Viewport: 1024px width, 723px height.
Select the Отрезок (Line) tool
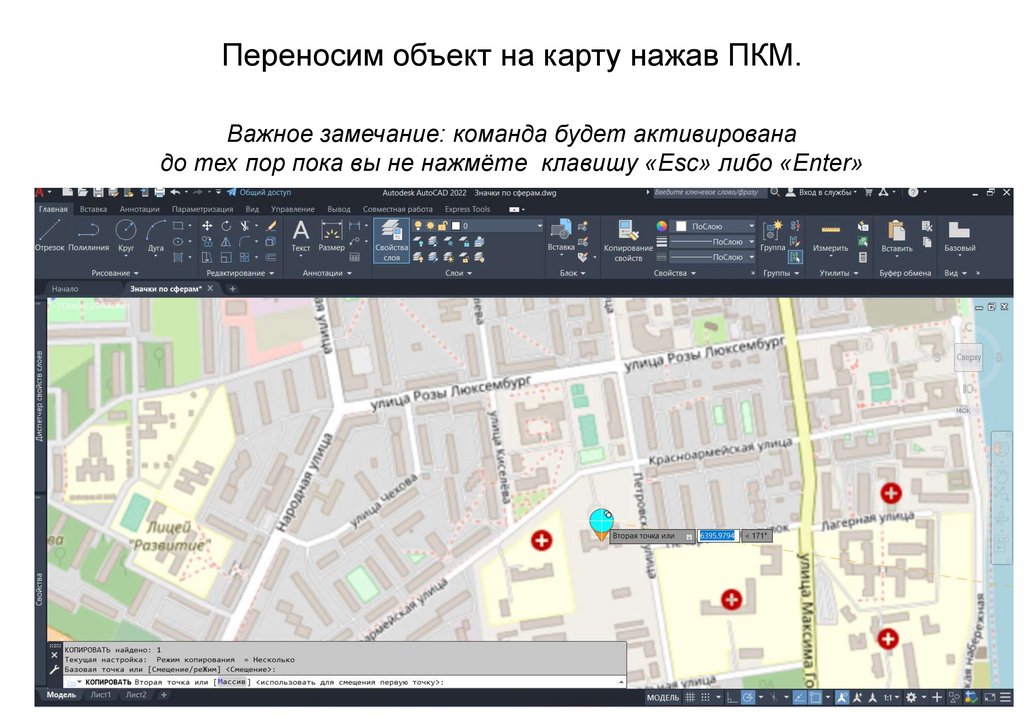(49, 235)
